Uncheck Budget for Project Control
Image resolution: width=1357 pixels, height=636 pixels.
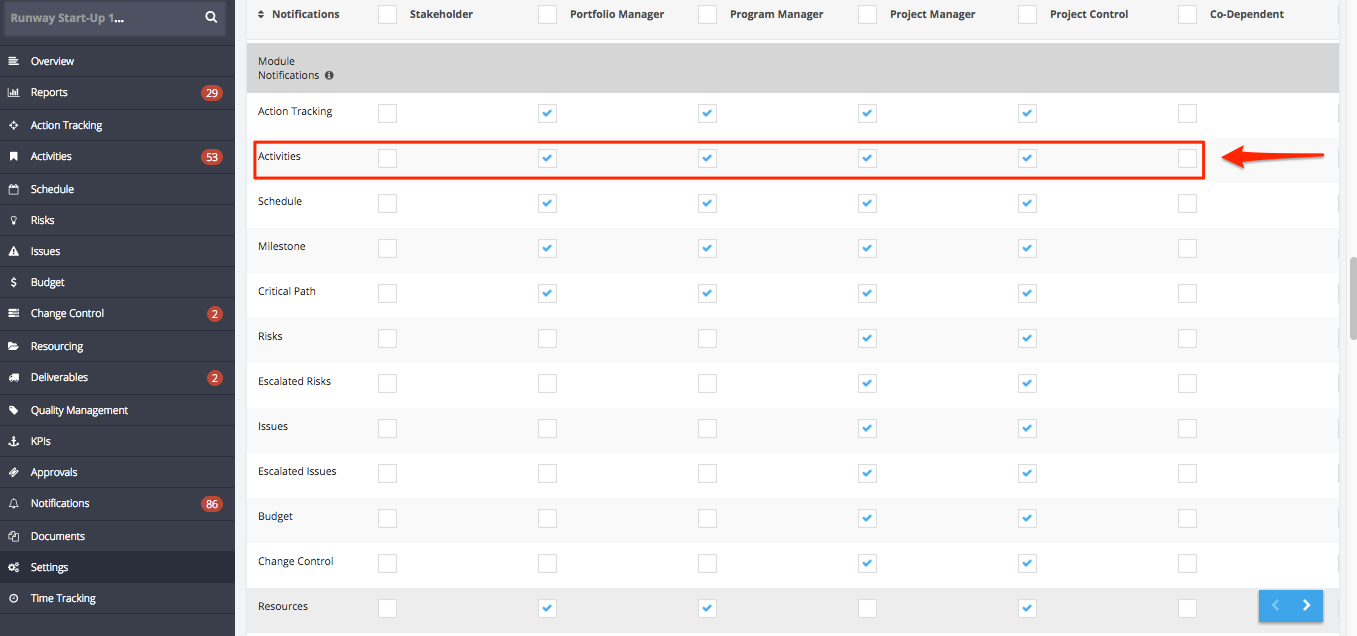pyautogui.click(x=1027, y=518)
